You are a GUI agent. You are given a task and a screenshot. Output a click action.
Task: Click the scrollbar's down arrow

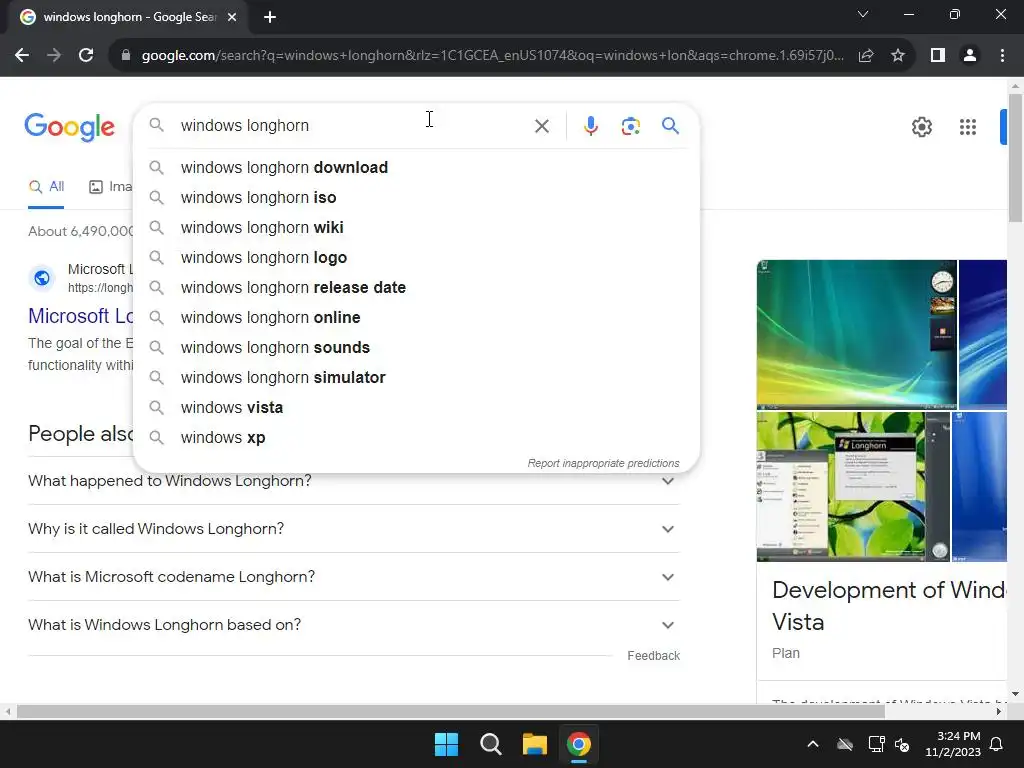coord(1015,694)
